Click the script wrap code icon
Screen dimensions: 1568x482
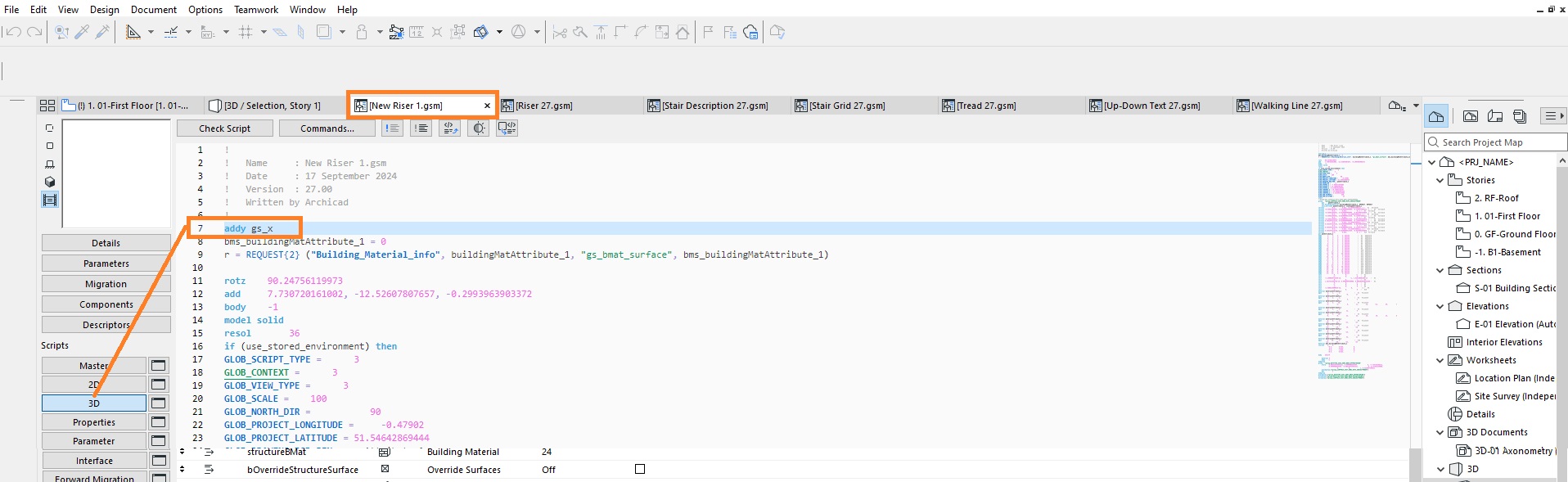450,128
